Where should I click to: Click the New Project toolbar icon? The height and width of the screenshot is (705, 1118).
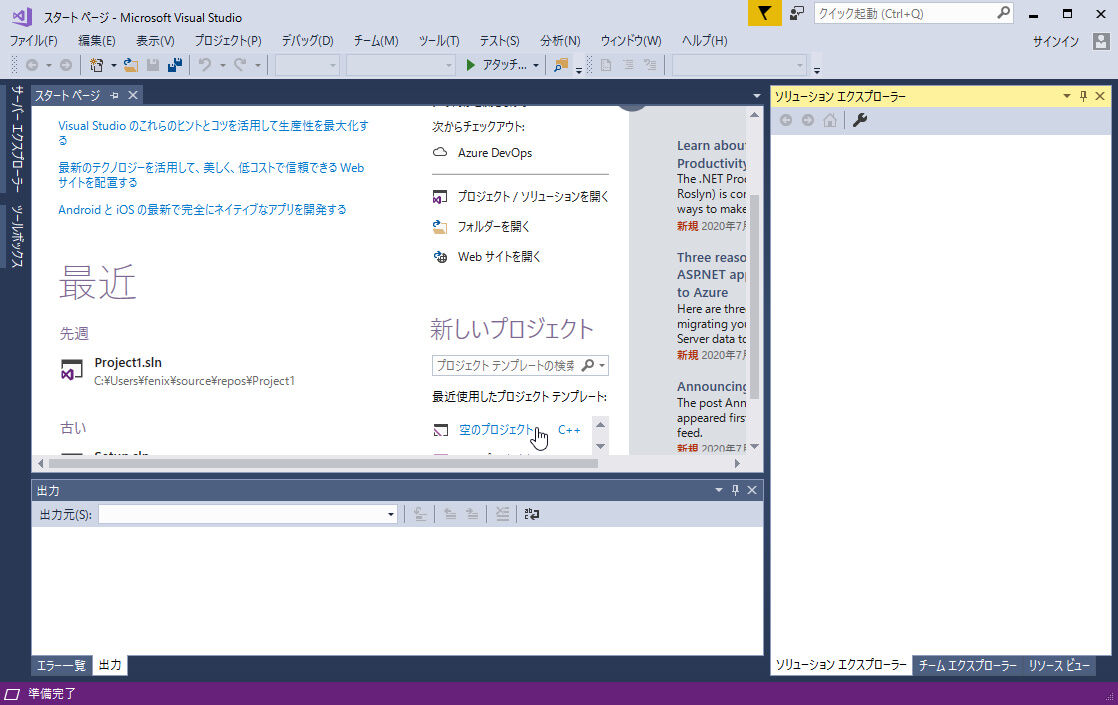(96, 65)
